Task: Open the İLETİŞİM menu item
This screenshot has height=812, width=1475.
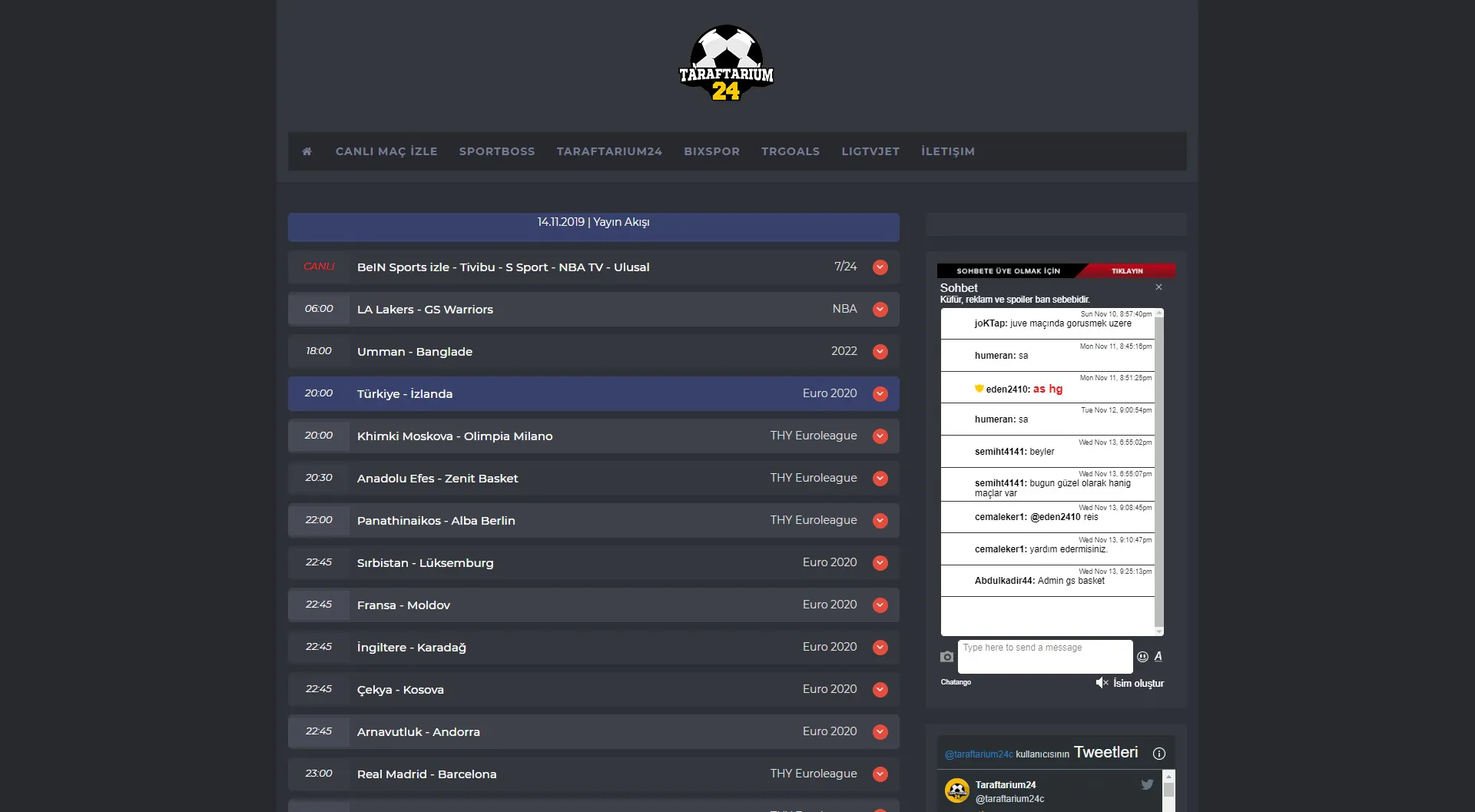Action: pyautogui.click(x=947, y=151)
